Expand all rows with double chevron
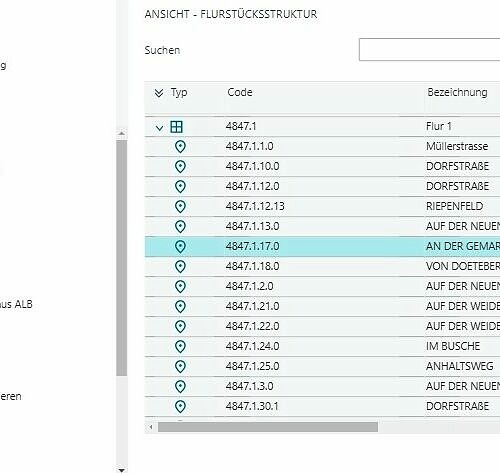Image resolution: width=500 pixels, height=473 pixels. point(159,93)
